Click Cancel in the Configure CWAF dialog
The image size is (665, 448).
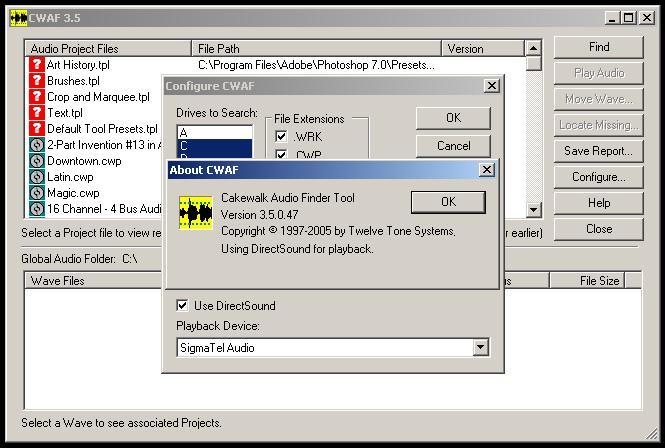click(453, 146)
